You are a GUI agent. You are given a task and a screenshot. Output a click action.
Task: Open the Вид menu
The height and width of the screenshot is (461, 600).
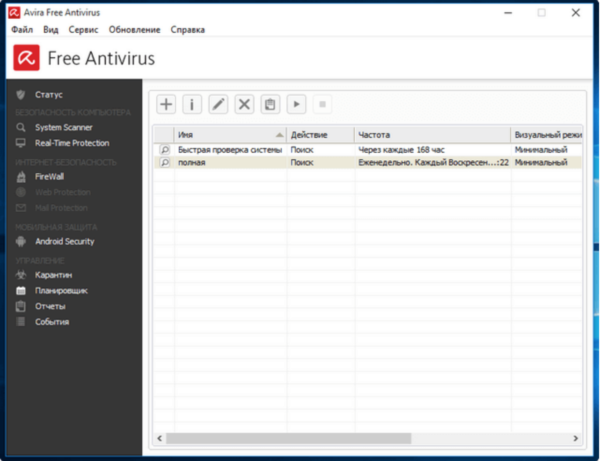point(51,29)
